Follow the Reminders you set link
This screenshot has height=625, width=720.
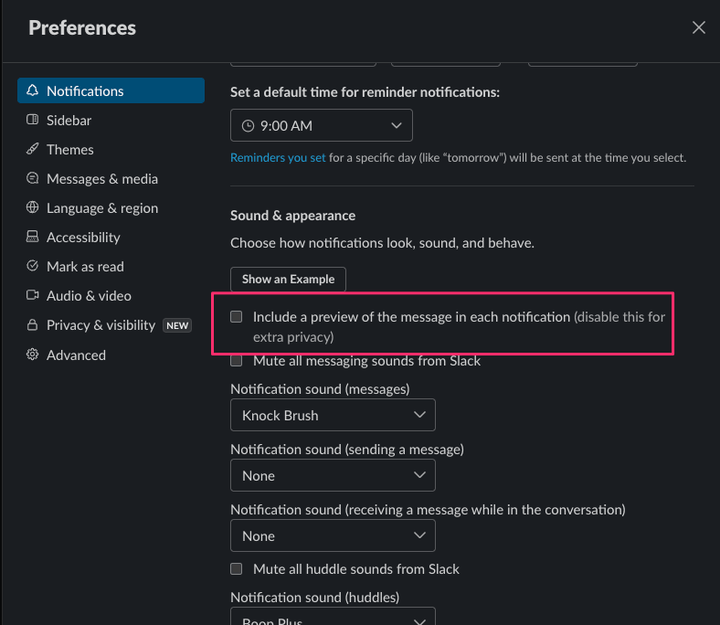[278, 158]
